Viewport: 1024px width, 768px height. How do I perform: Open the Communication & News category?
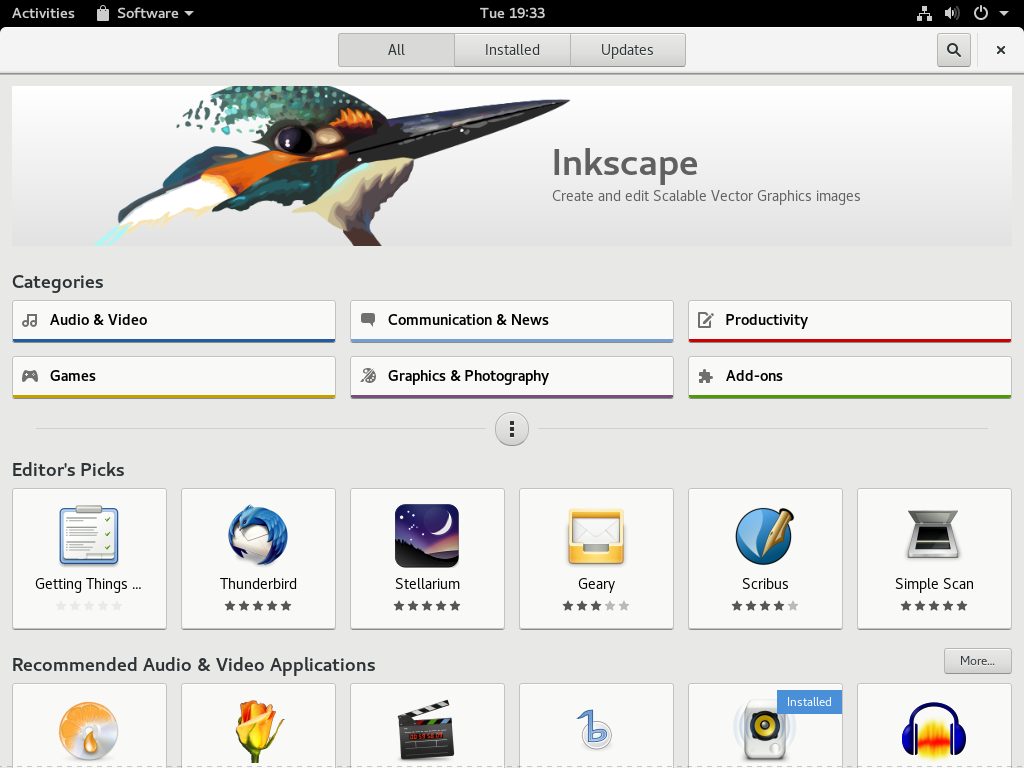point(511,321)
